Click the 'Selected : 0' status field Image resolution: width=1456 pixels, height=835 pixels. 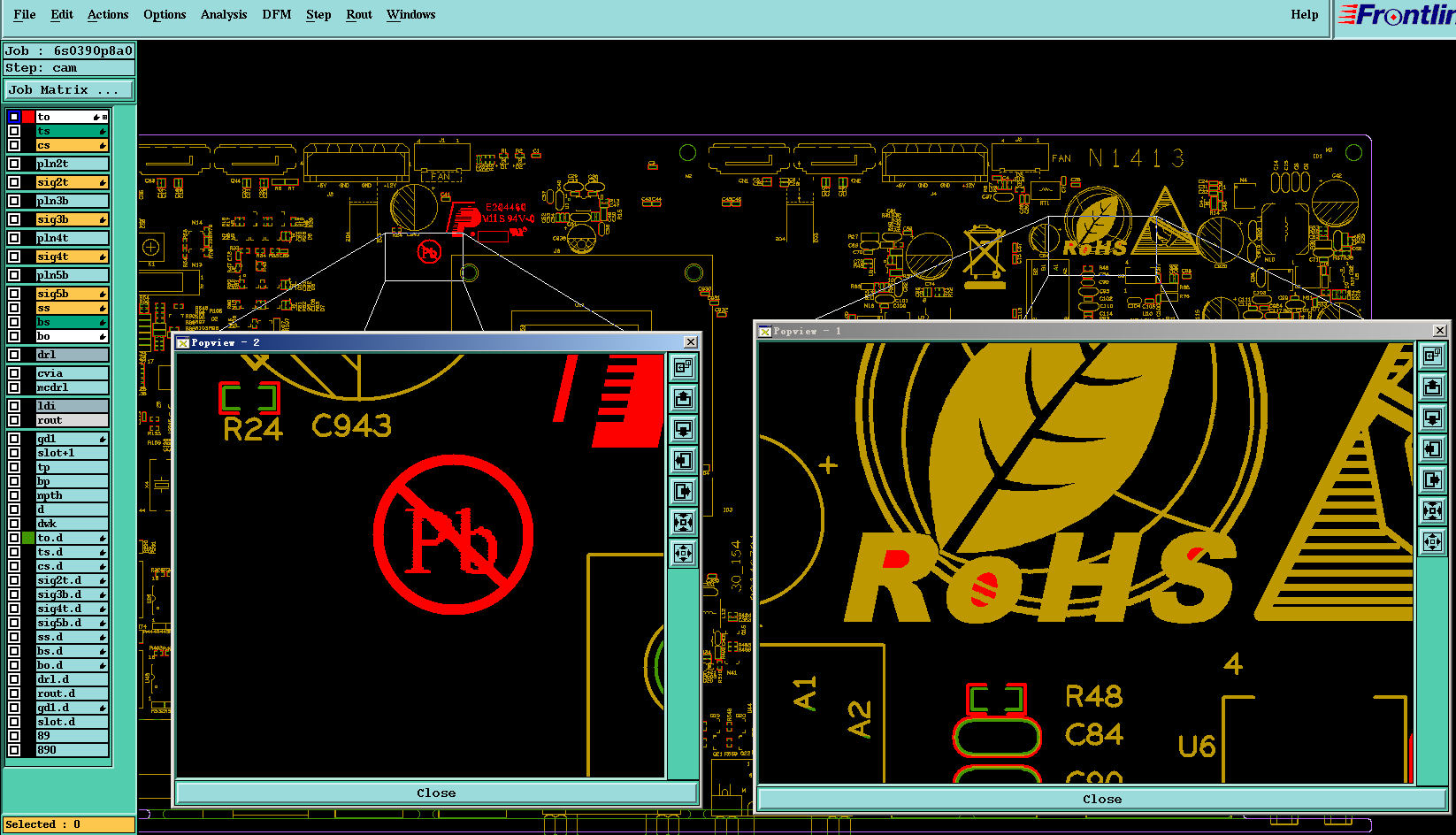coord(69,824)
